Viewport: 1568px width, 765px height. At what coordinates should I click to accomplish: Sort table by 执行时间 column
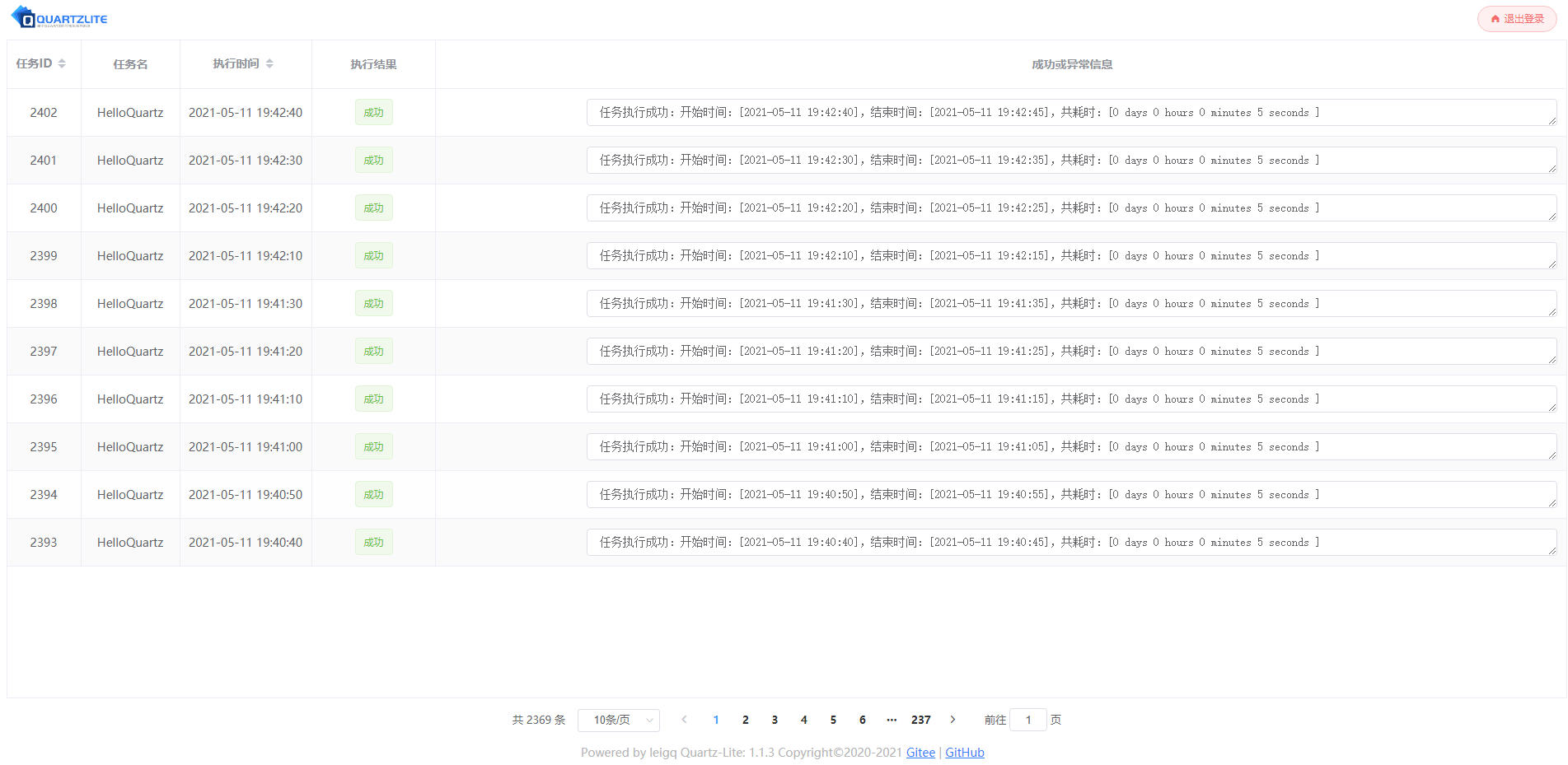[269, 63]
